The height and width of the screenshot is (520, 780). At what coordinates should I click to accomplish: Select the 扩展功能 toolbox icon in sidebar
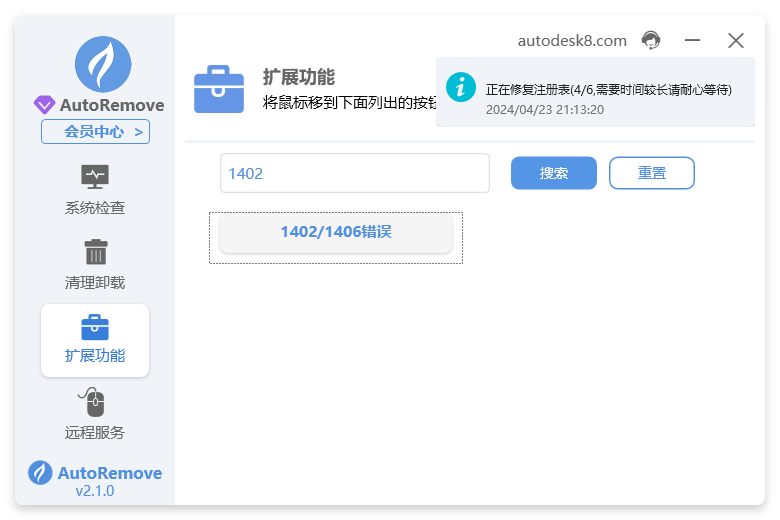[95, 327]
